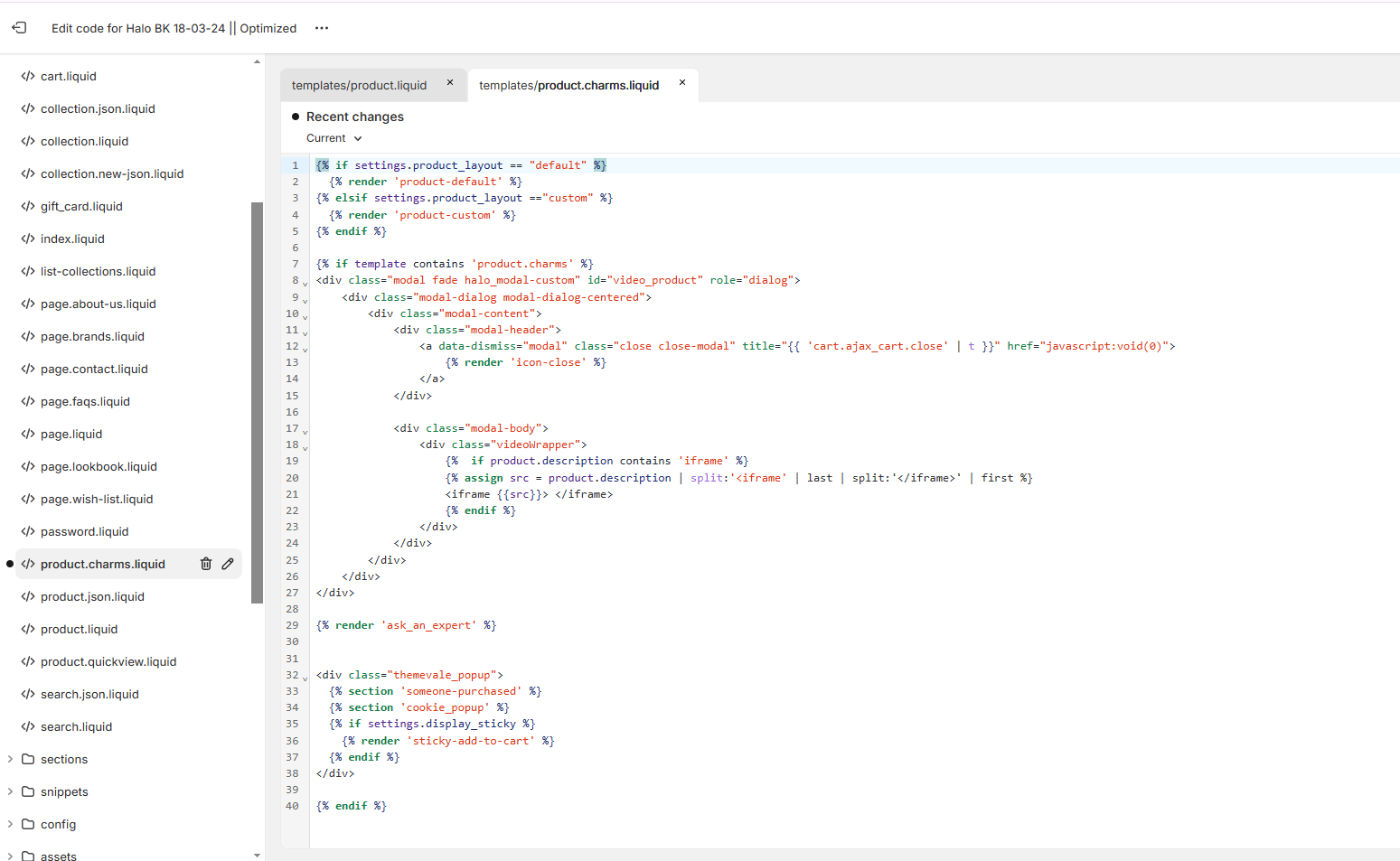
Task: Open cart.liquid file
Action: point(68,76)
